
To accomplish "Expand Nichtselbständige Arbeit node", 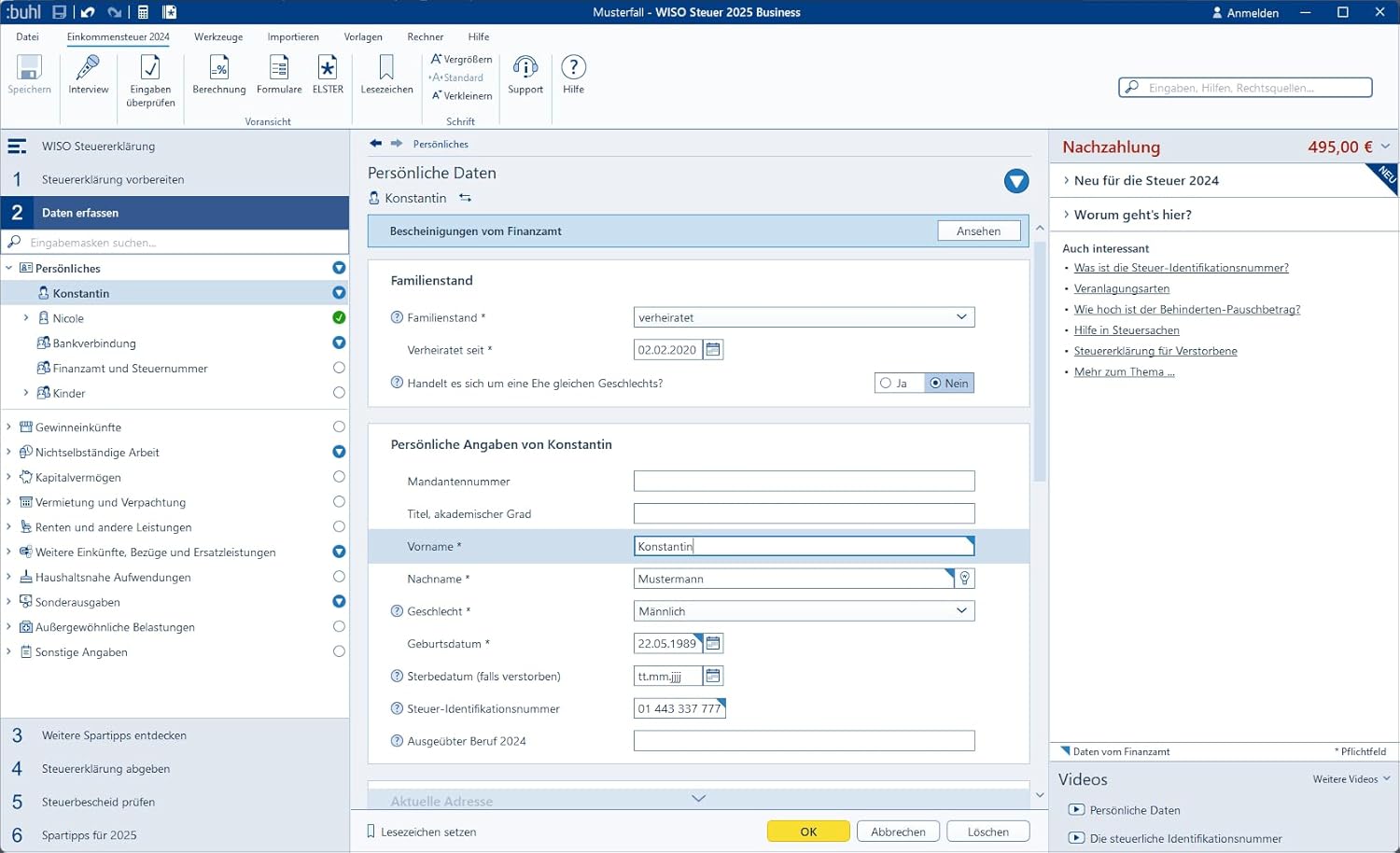I will (9, 452).
